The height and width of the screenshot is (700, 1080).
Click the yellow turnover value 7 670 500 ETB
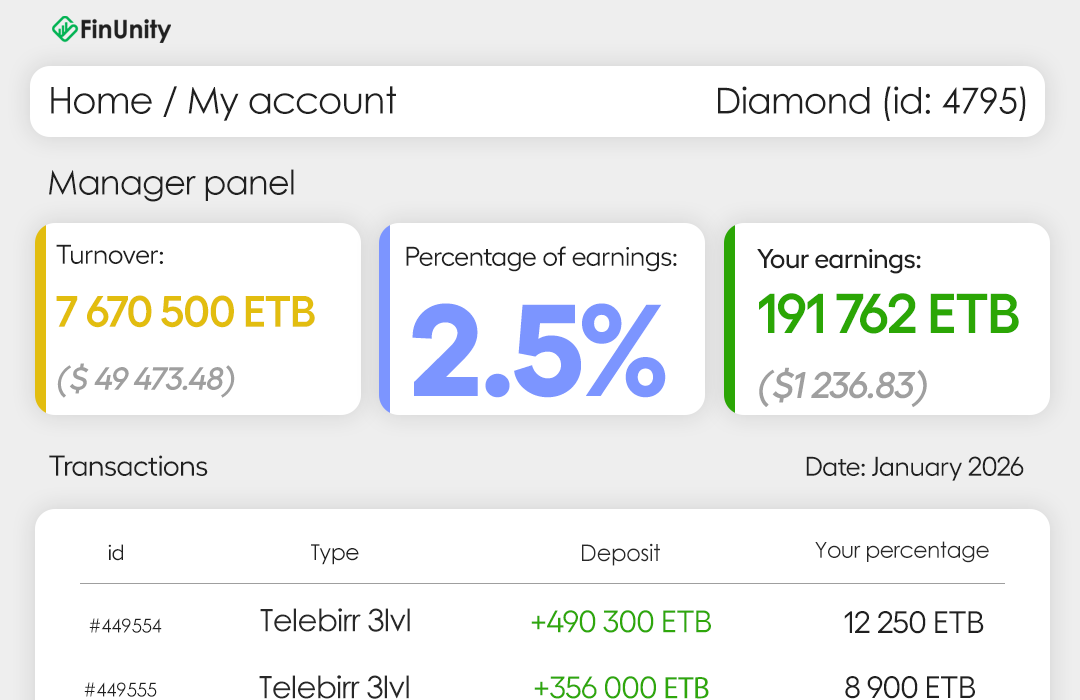pyautogui.click(x=186, y=312)
